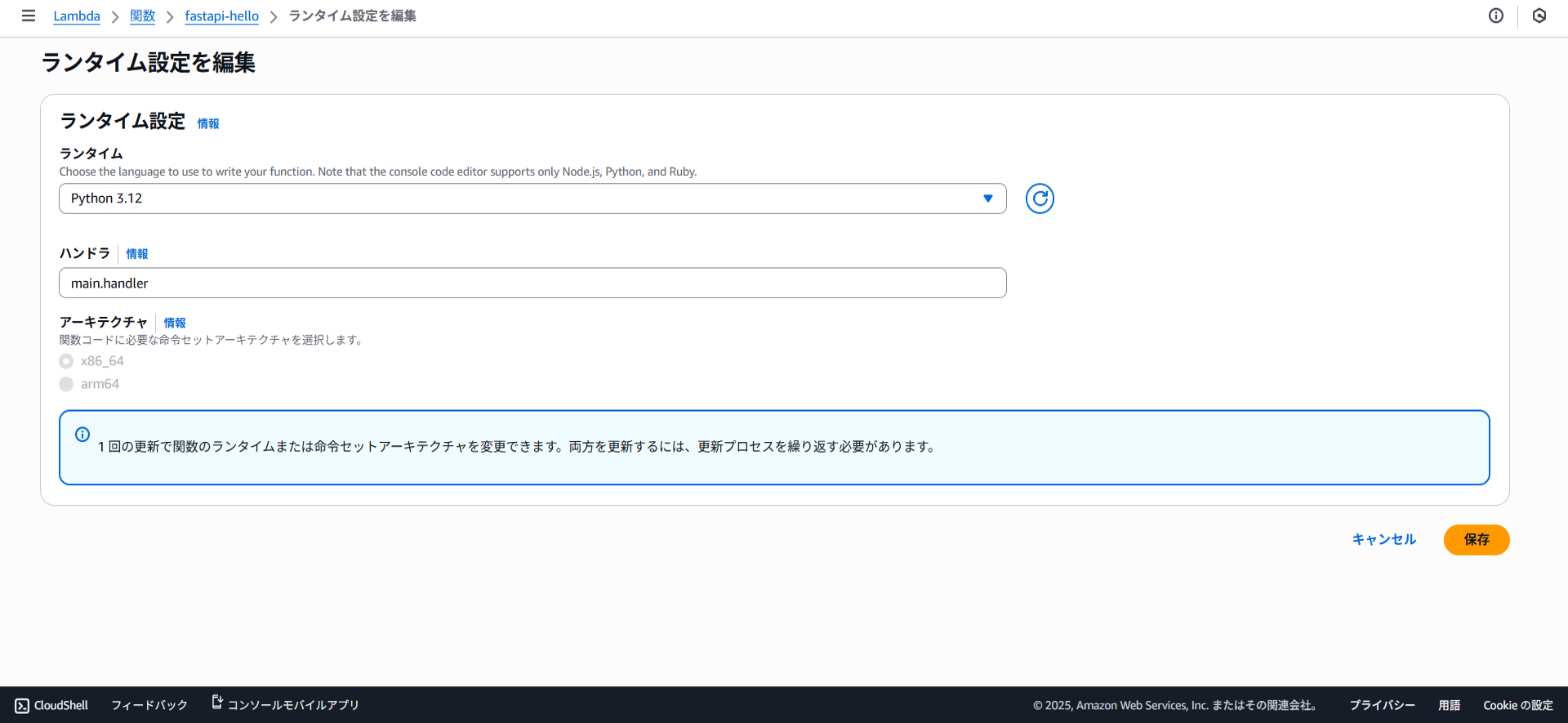
Task: Click the info panel icon in top bar
Action: 1496,16
